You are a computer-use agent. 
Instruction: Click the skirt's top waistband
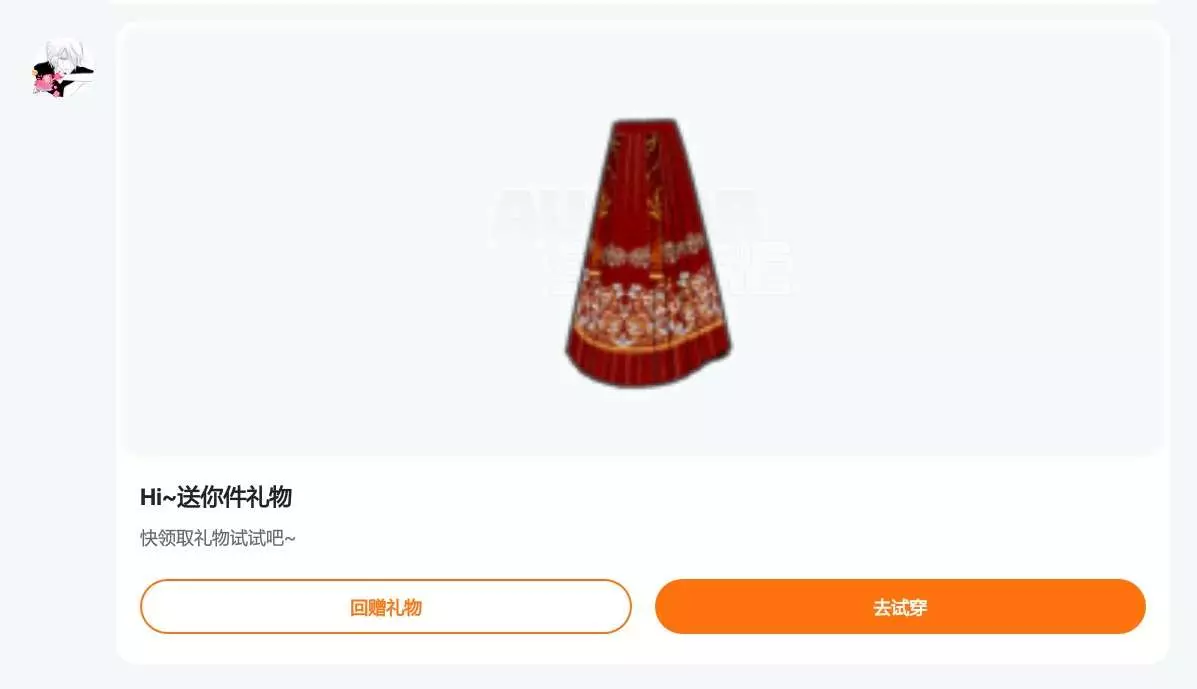(644, 124)
